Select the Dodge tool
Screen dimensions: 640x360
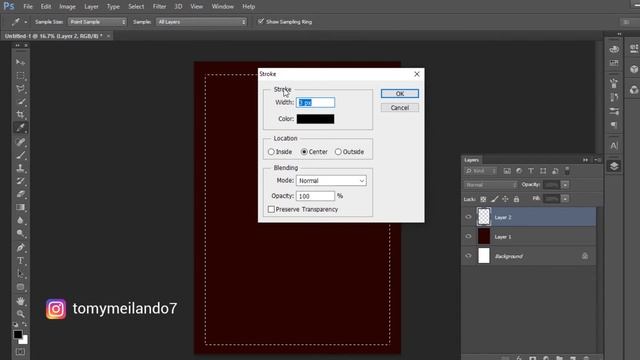(x=20, y=233)
